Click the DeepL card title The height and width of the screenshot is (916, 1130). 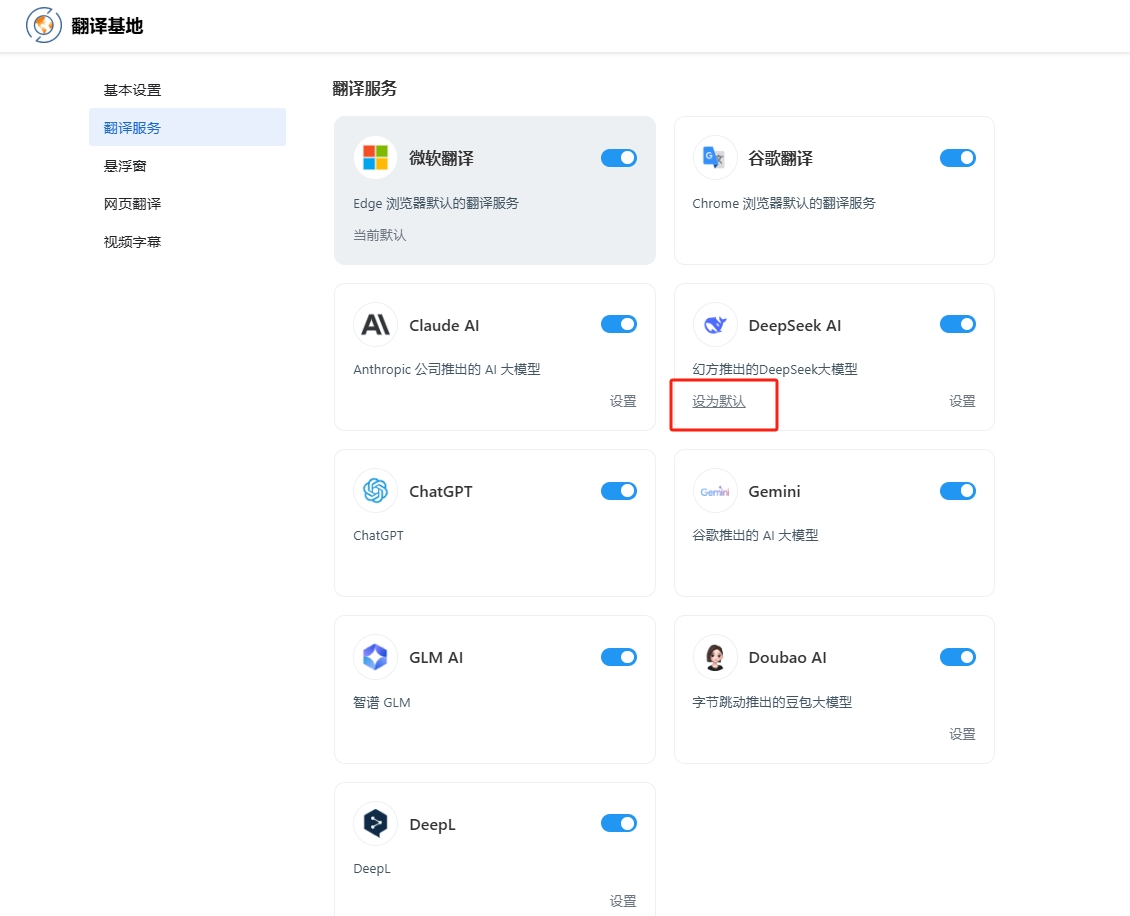tap(432, 824)
